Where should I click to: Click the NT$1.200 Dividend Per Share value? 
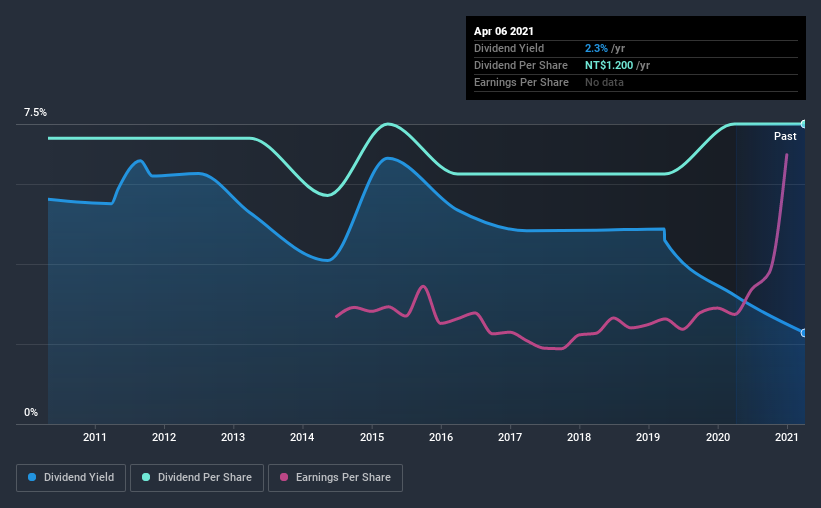tap(609, 65)
